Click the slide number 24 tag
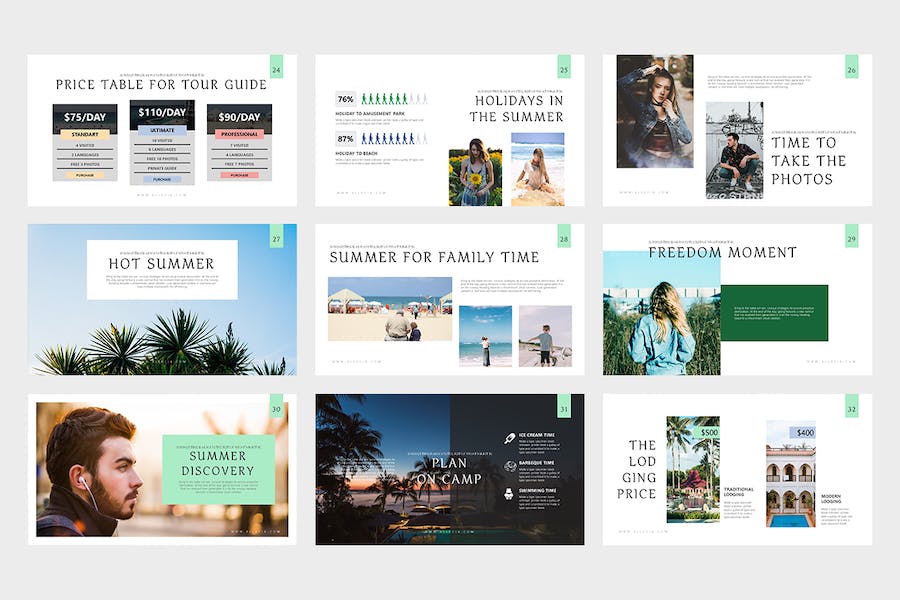 (276, 67)
